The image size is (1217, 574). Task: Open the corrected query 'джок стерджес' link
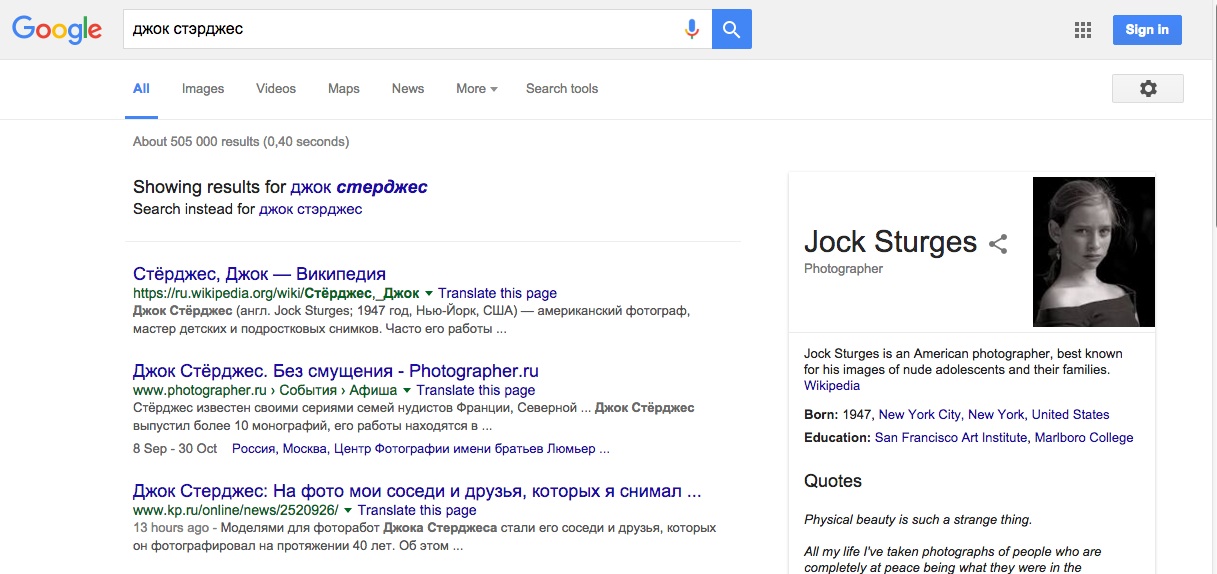click(359, 187)
